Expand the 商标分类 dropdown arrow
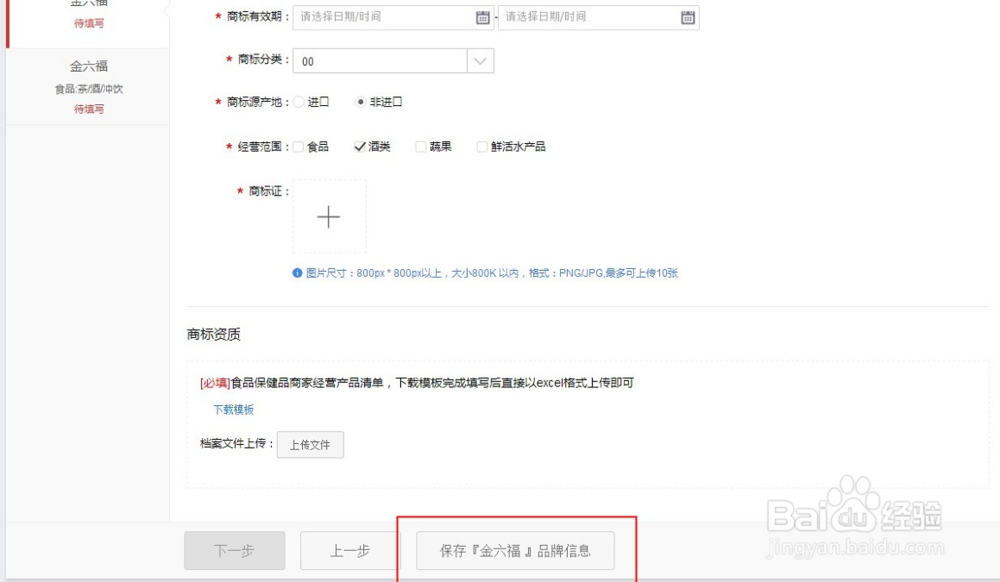Viewport: 1000px width, 582px height. click(x=480, y=61)
